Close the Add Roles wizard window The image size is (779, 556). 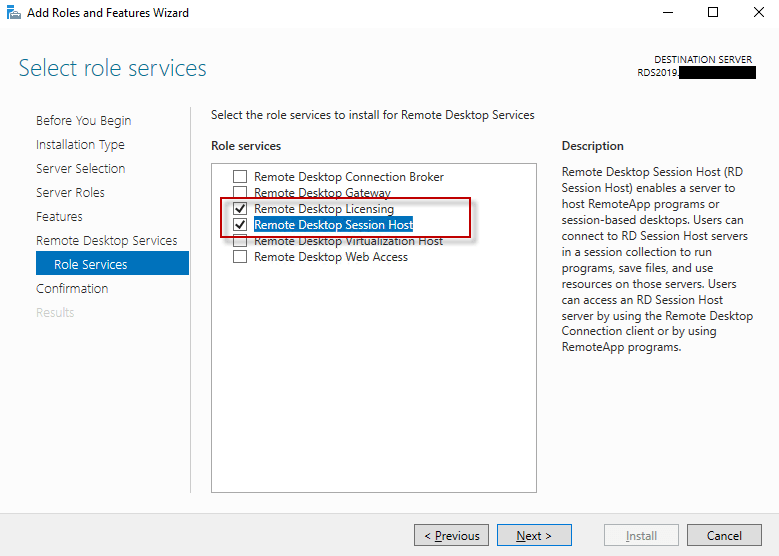[x=758, y=12]
